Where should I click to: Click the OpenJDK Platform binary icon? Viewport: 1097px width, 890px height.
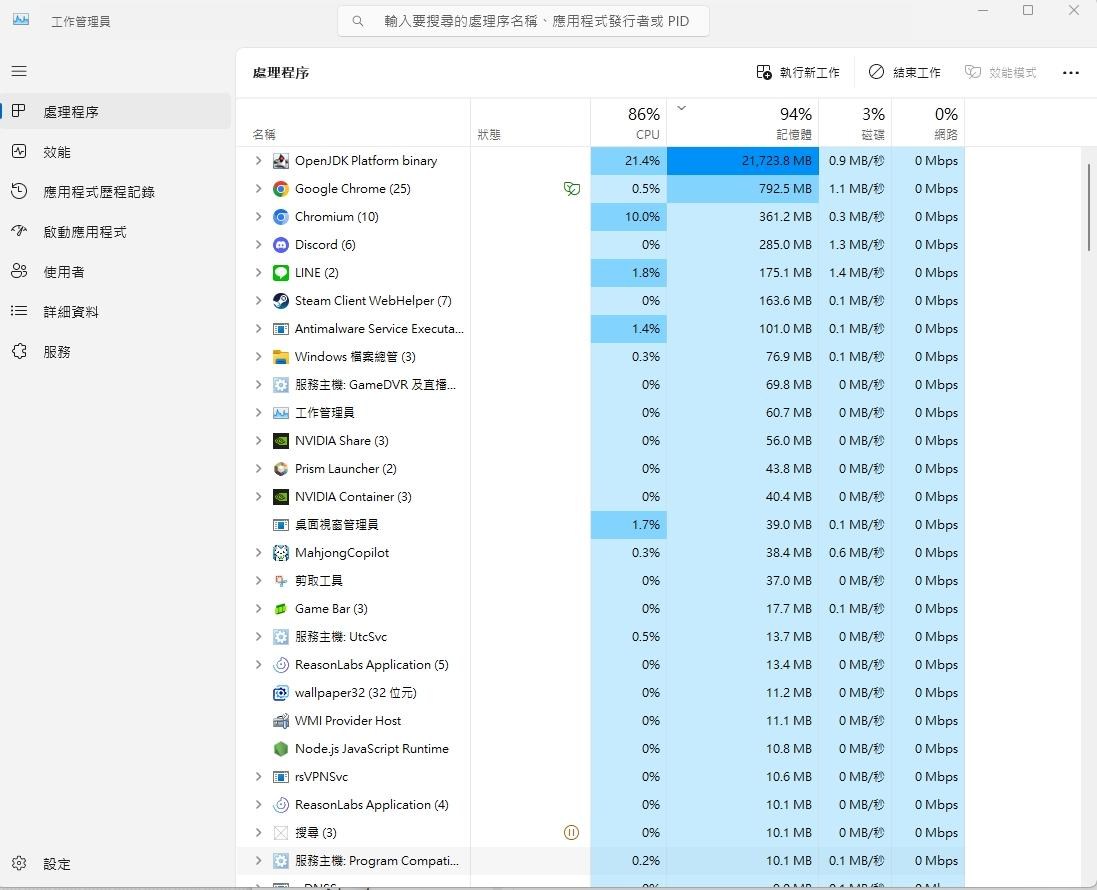point(281,161)
